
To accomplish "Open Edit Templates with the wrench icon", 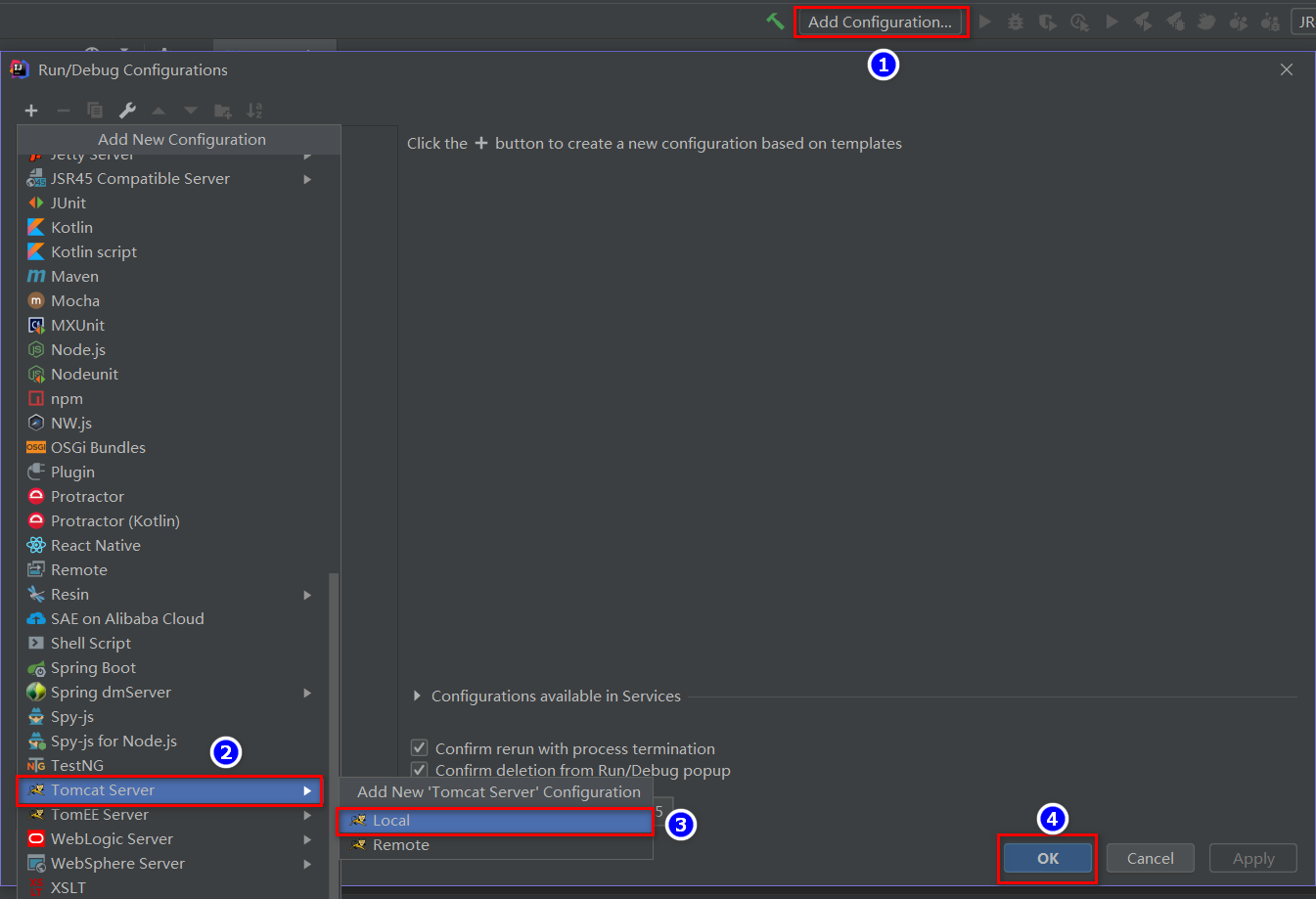I will point(127,111).
